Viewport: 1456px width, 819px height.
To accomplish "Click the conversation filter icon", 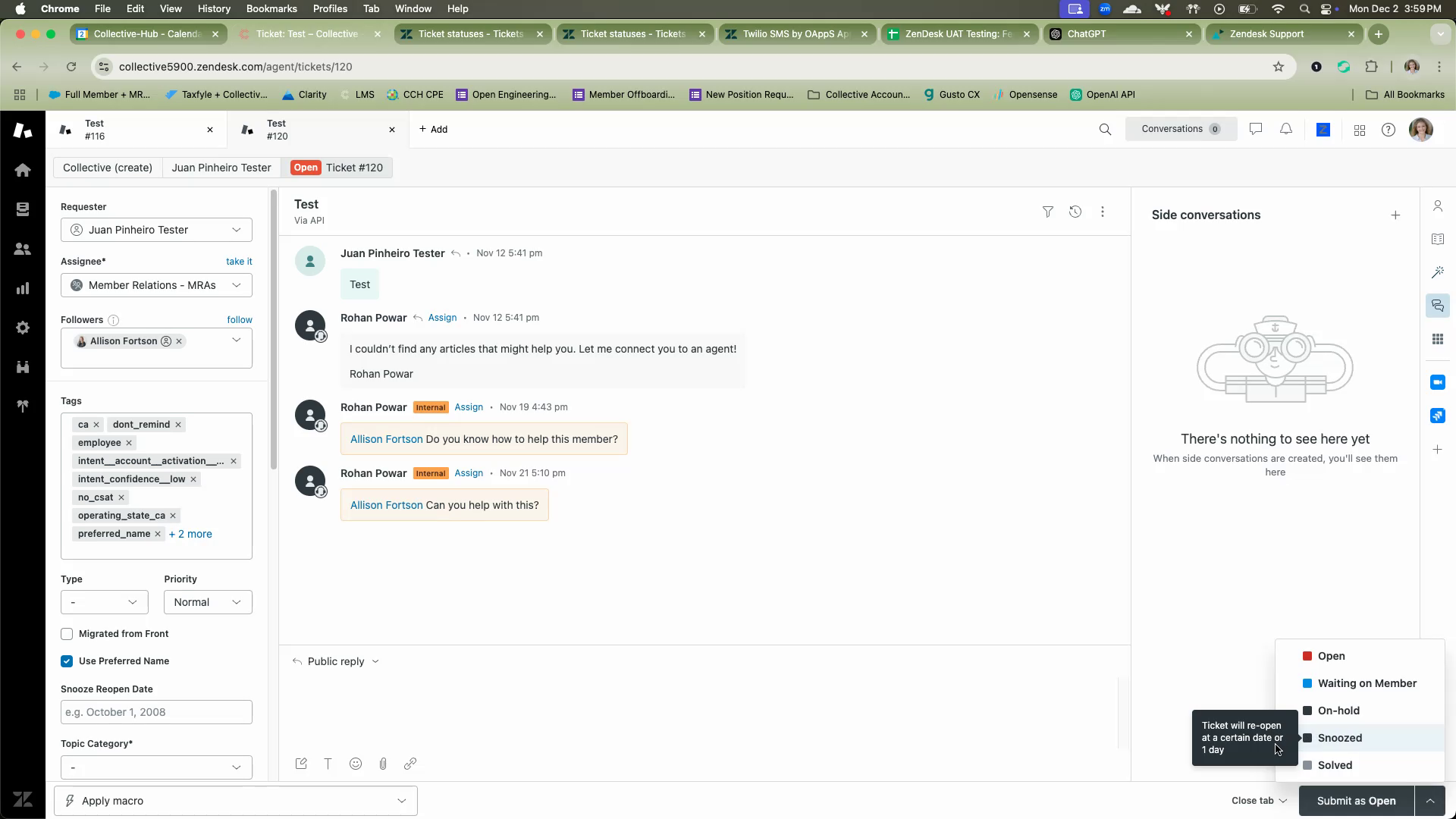I will pos(1047,212).
